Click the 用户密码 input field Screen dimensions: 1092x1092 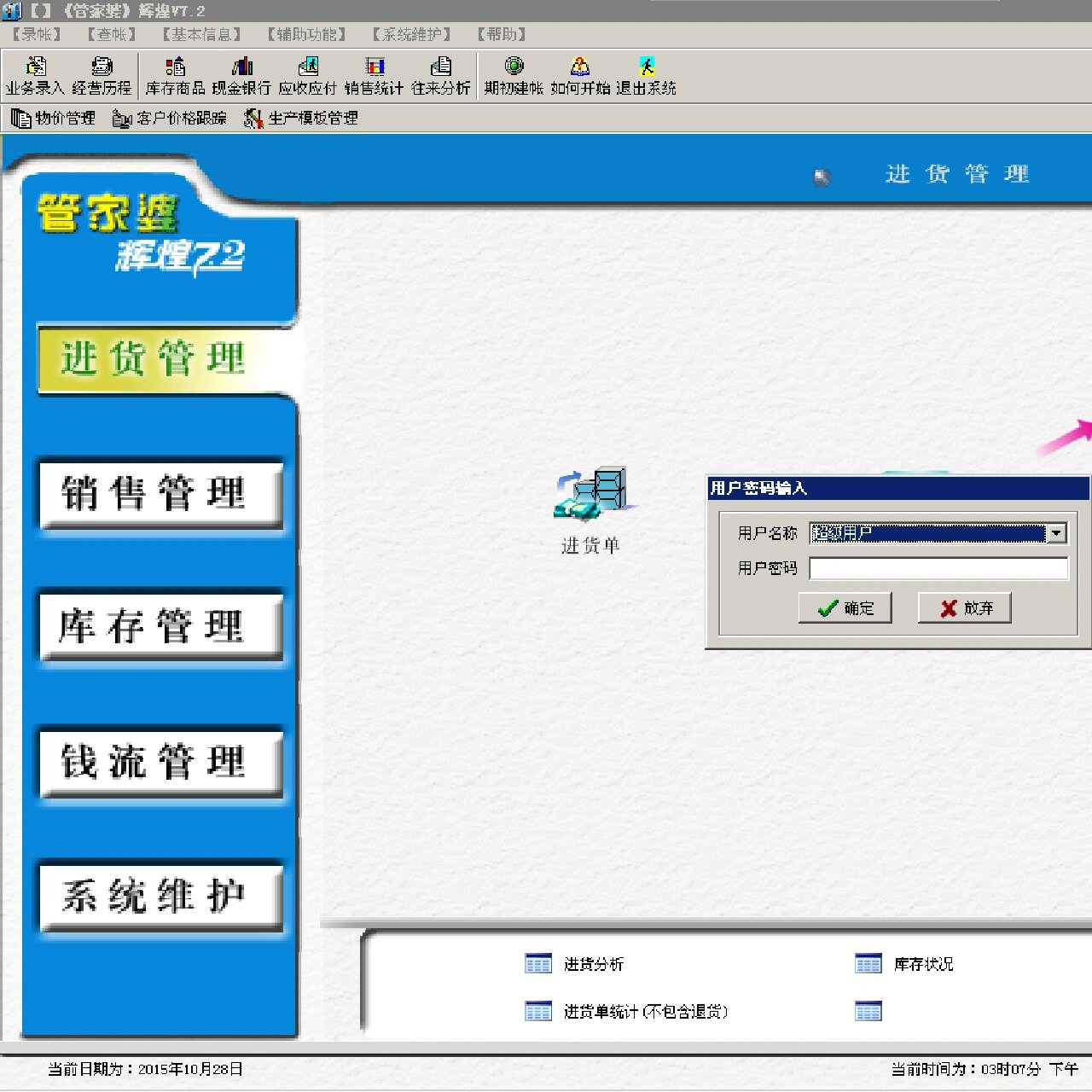pyautogui.click(x=938, y=568)
